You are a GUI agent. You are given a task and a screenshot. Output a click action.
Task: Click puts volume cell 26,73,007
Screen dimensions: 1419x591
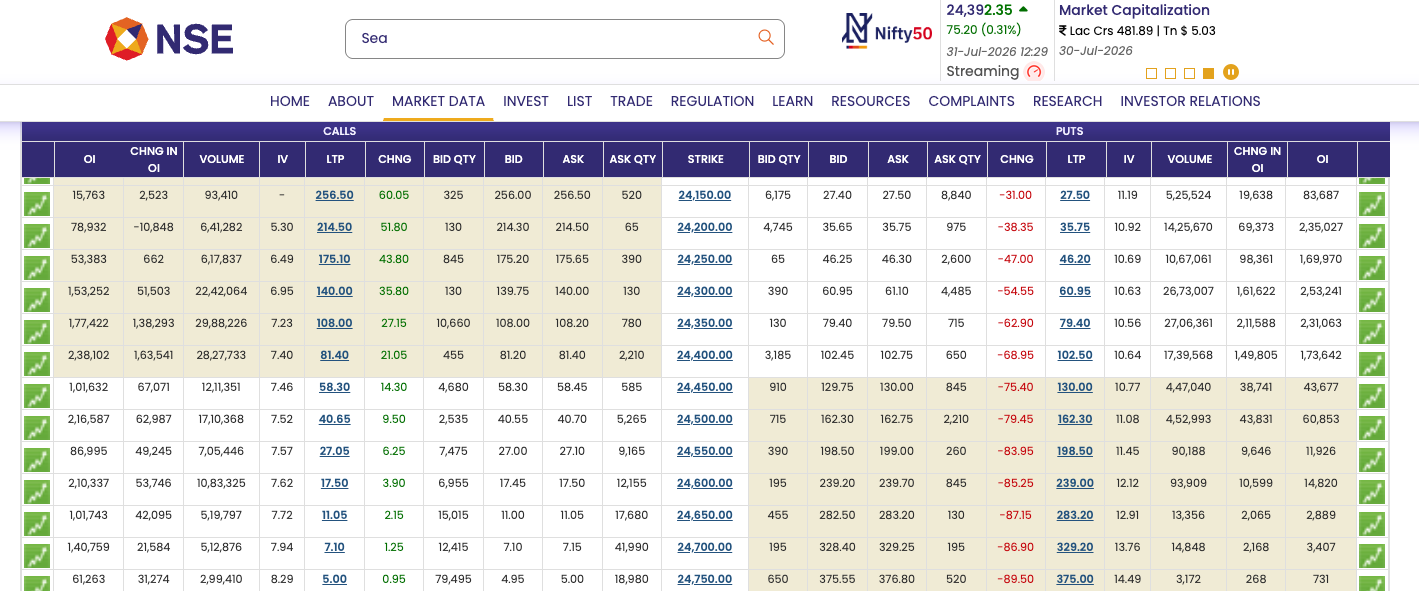(x=1189, y=291)
